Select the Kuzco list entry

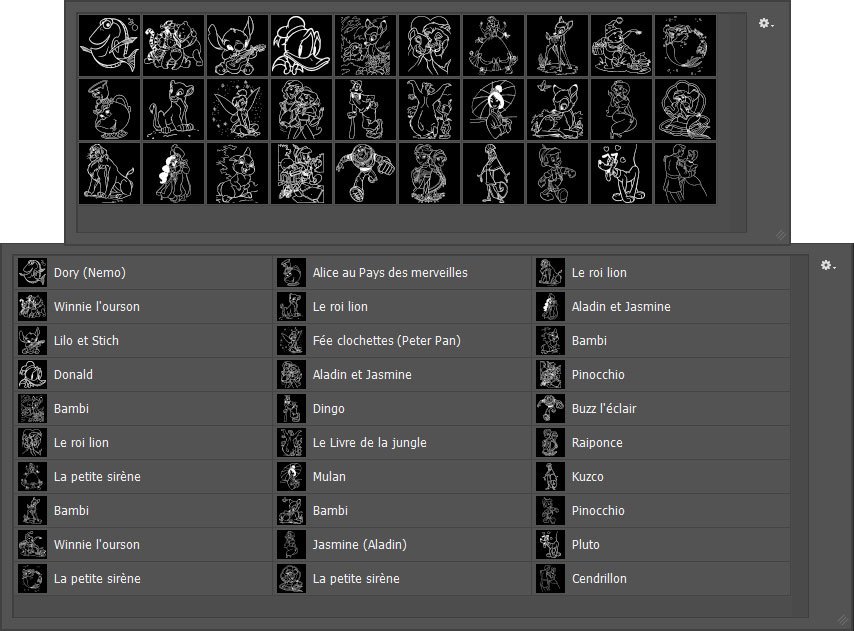point(587,477)
